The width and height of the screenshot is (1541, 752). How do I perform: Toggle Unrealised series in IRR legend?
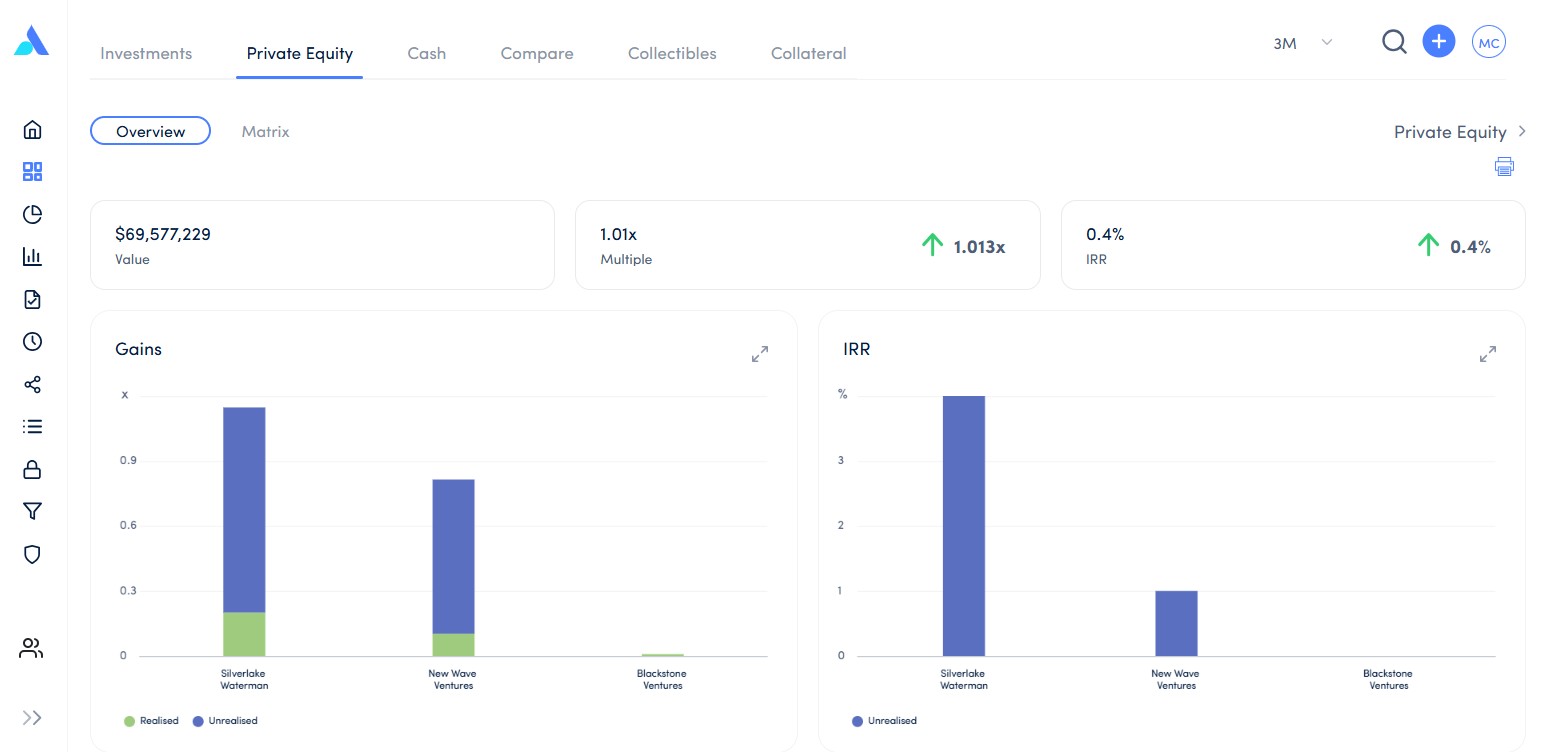[x=884, y=720]
